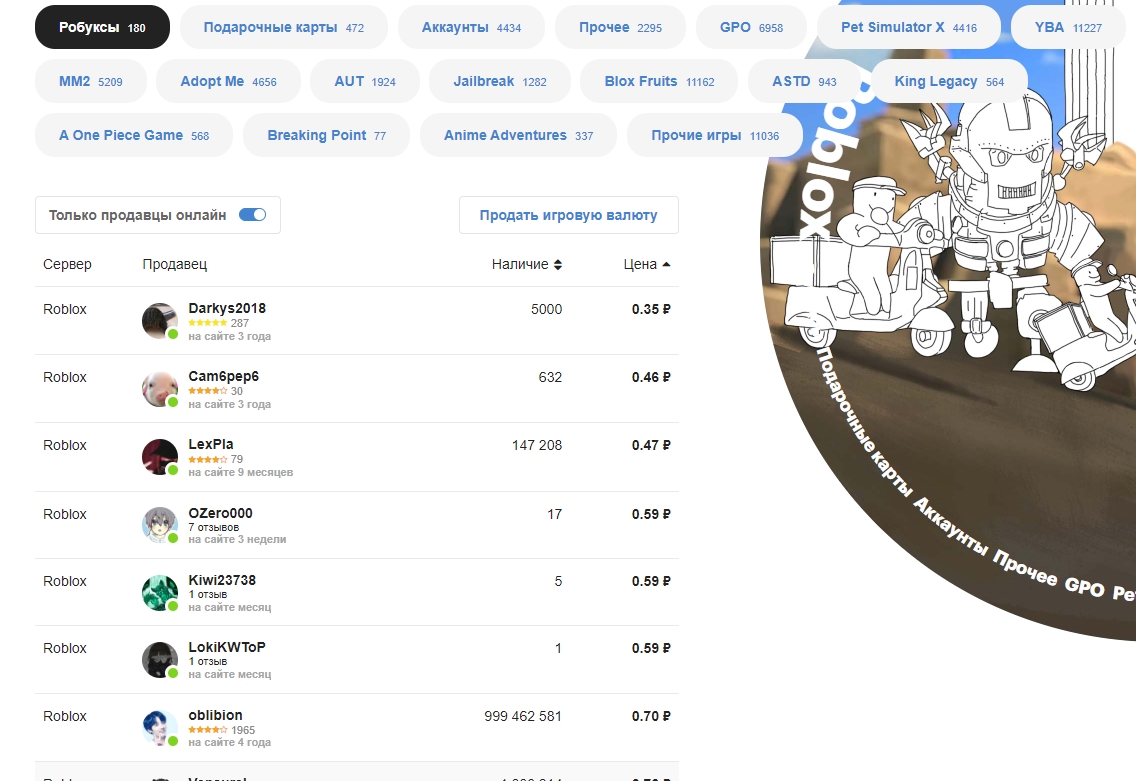Sort table by Цена column
1136x781 pixels.
(x=647, y=264)
